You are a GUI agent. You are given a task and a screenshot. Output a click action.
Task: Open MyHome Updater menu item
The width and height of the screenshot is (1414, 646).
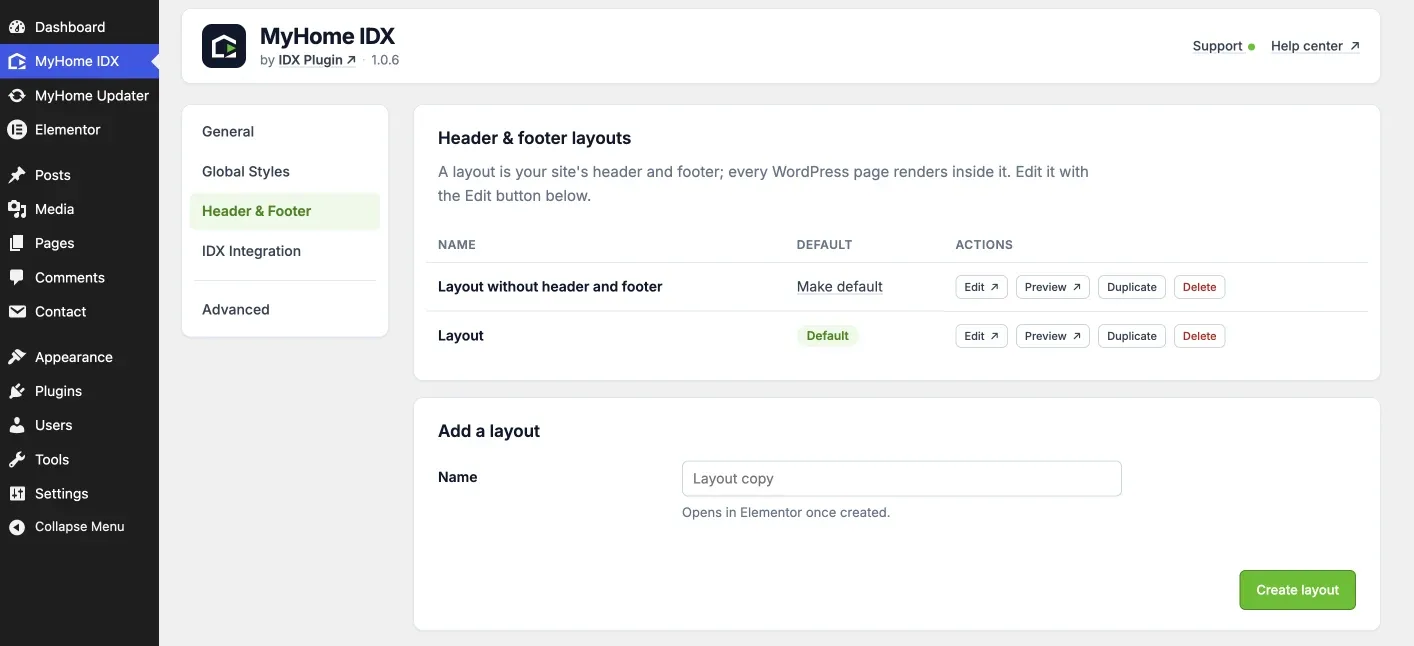79,96
